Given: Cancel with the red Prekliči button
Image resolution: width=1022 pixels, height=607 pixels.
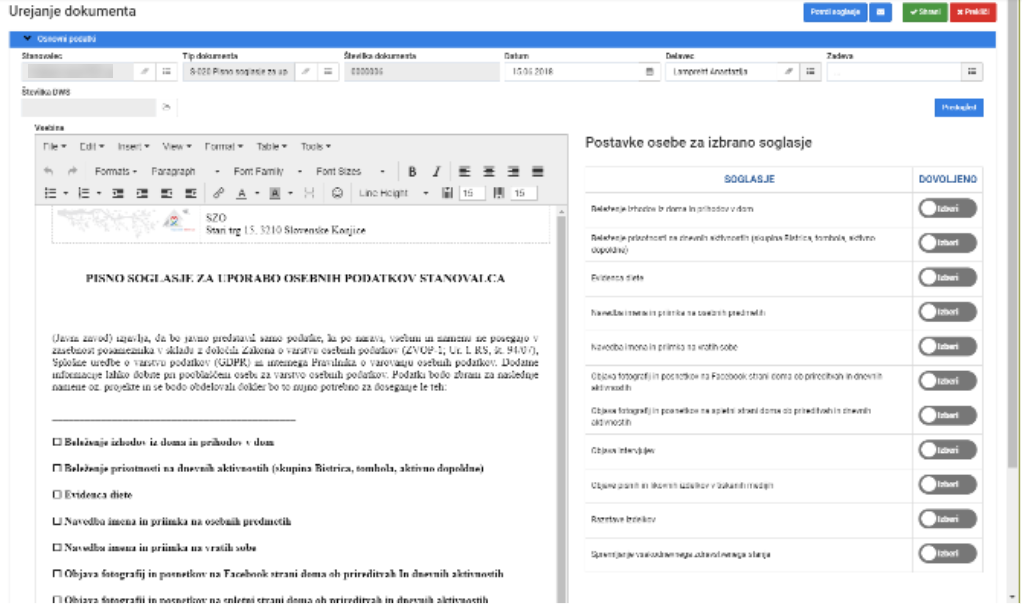Looking at the screenshot, I should [973, 12].
